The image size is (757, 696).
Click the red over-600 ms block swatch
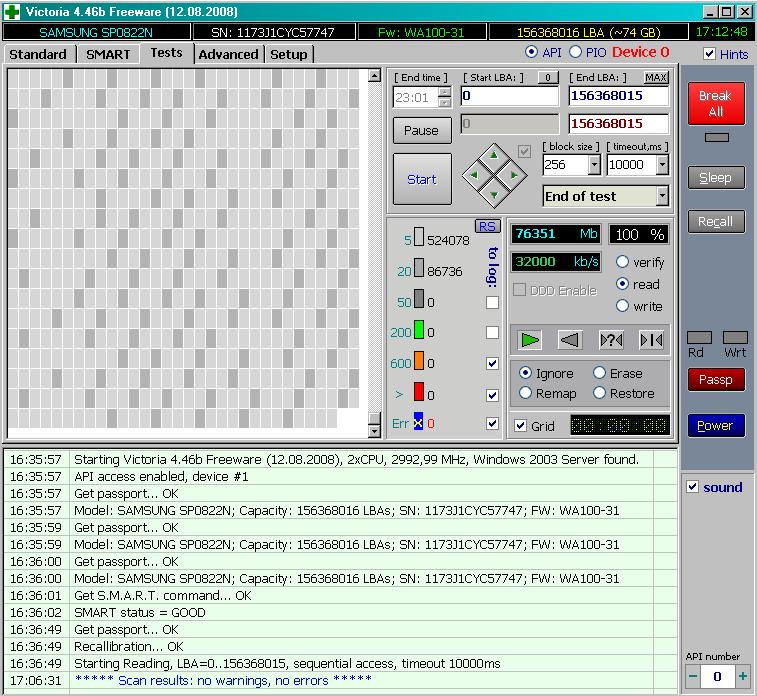[419, 391]
